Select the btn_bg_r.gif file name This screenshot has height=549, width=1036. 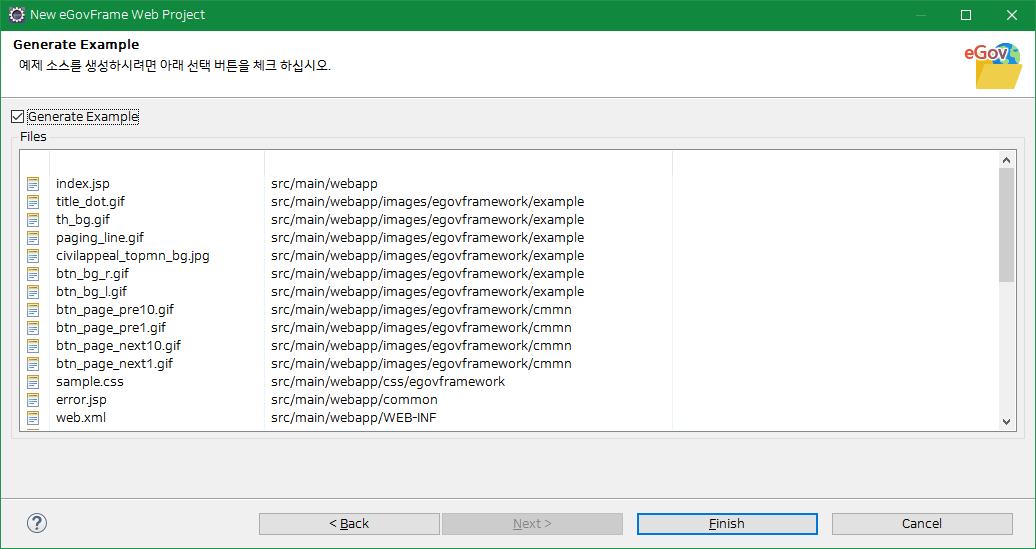(92, 274)
